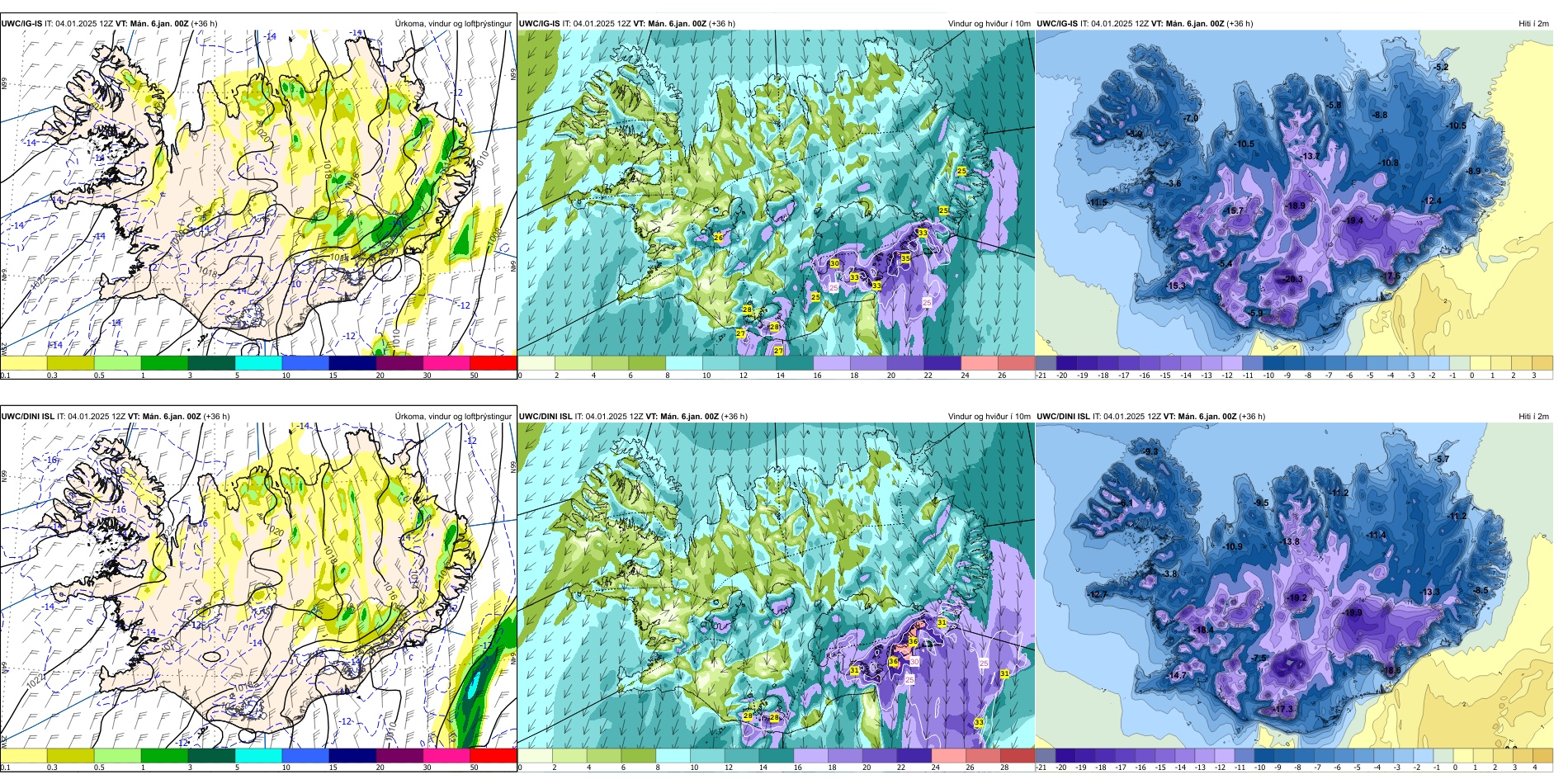Pick the light cyan 8 swatch in DINI wind legend
The width and height of the screenshot is (1568, 784).
click(x=673, y=756)
